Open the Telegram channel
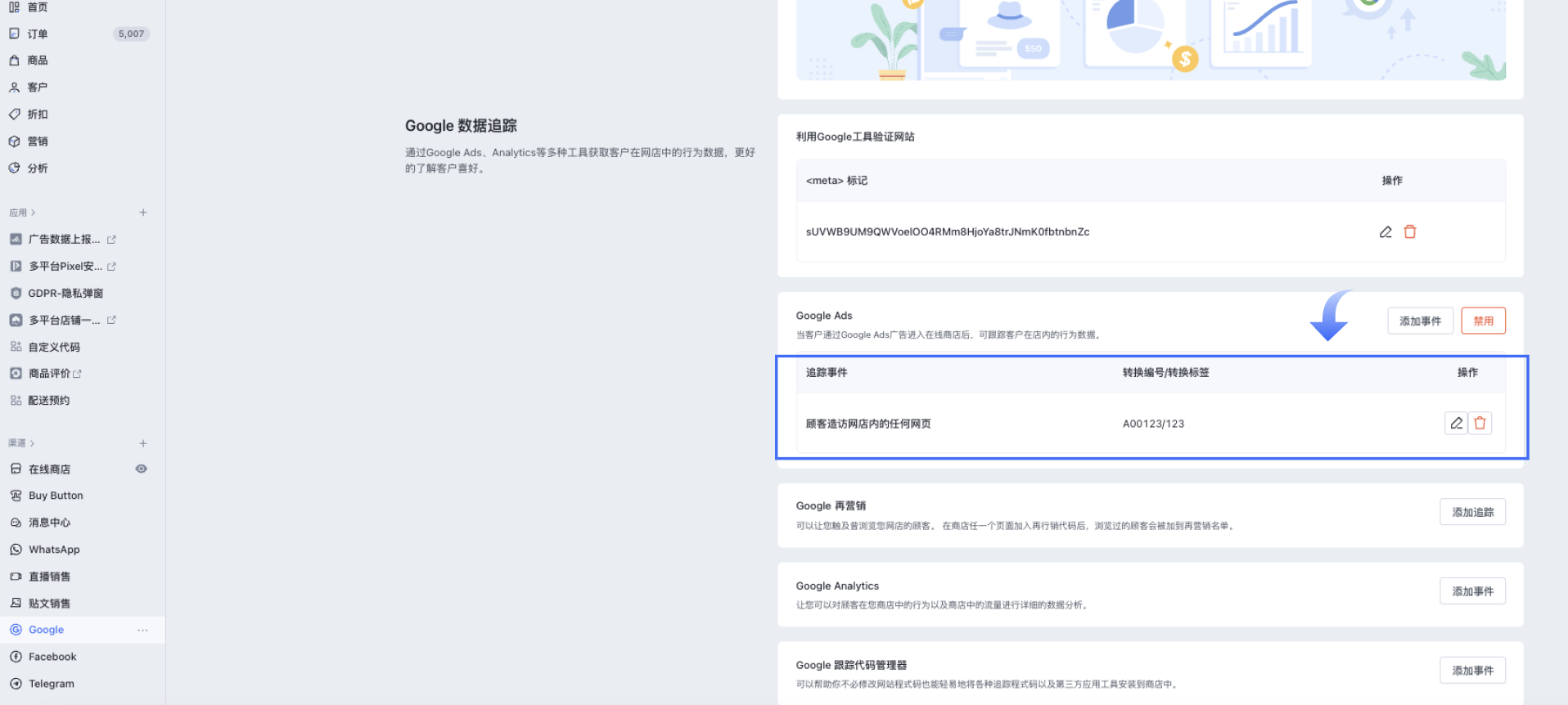Screen dimensions: 1568x705 click(51, 684)
